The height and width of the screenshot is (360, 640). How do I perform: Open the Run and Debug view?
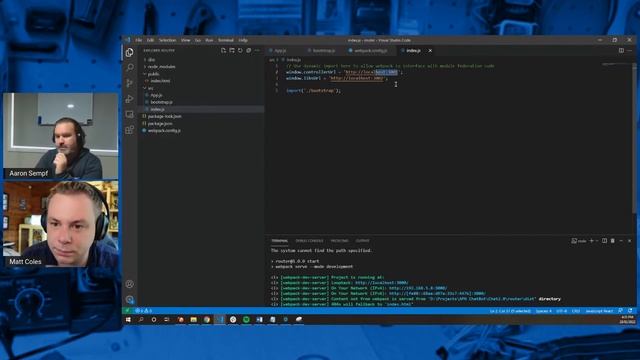[x=130, y=99]
